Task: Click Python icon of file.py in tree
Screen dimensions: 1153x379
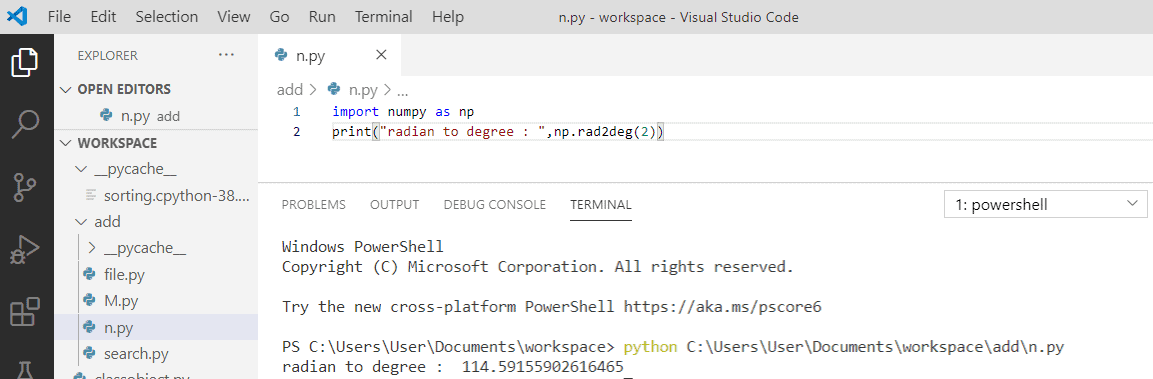Action: 90,274
